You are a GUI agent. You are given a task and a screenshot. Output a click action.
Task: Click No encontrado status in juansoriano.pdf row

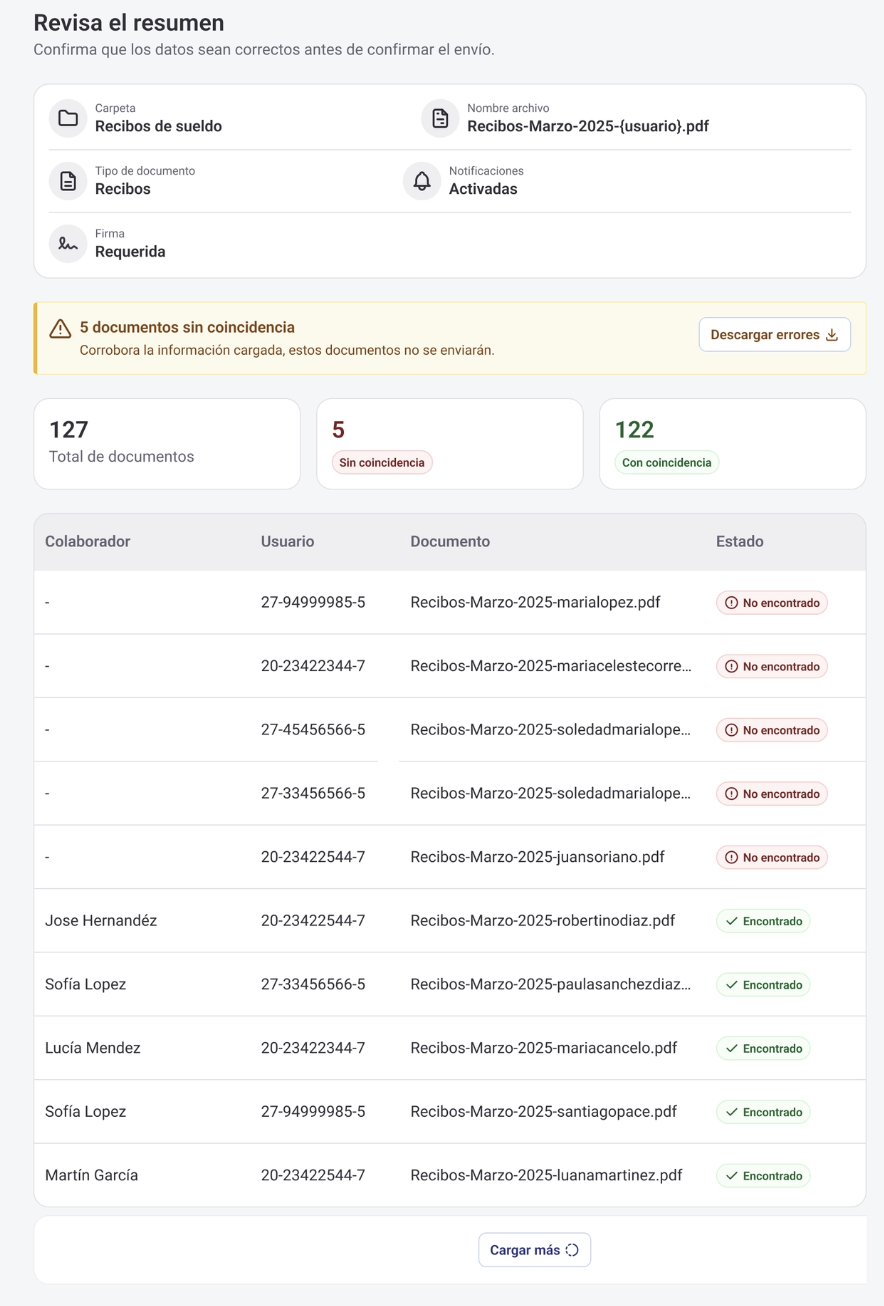(x=772, y=857)
